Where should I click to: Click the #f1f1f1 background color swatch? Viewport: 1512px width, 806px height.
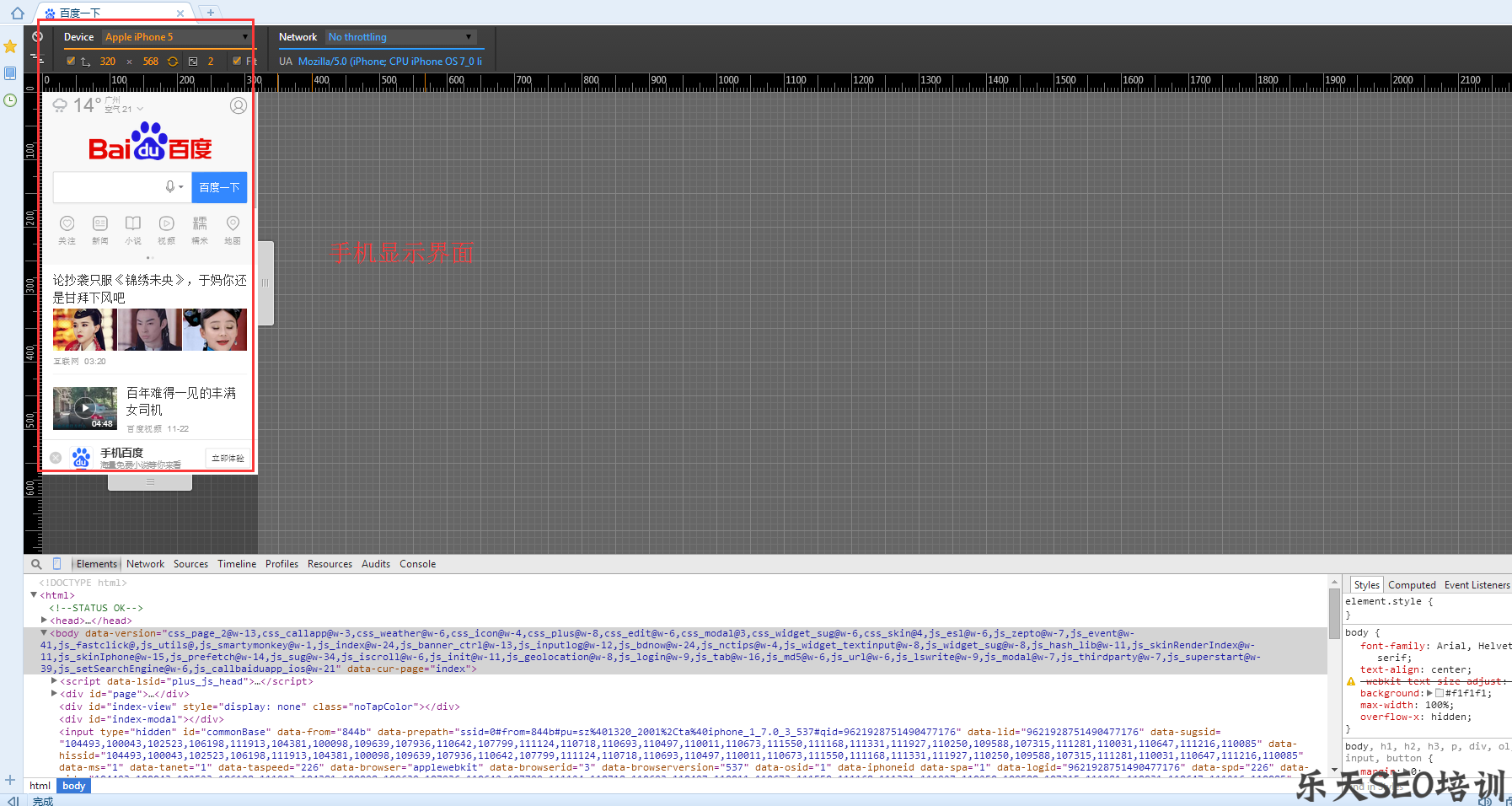(x=1440, y=693)
